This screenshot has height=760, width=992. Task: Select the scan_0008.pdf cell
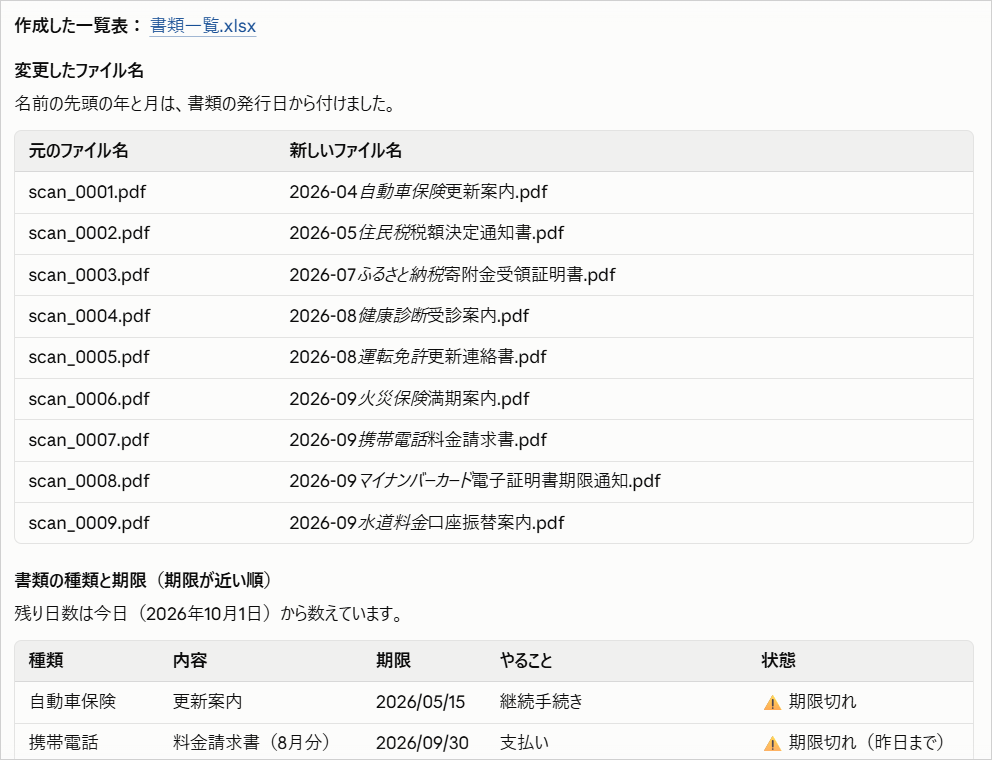(x=89, y=482)
